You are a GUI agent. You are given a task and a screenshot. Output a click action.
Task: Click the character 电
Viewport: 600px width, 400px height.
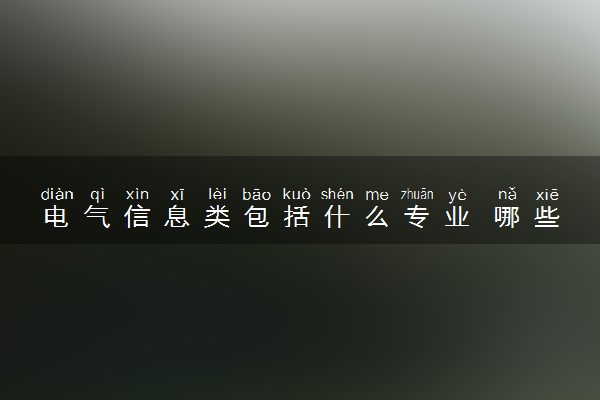57,217
